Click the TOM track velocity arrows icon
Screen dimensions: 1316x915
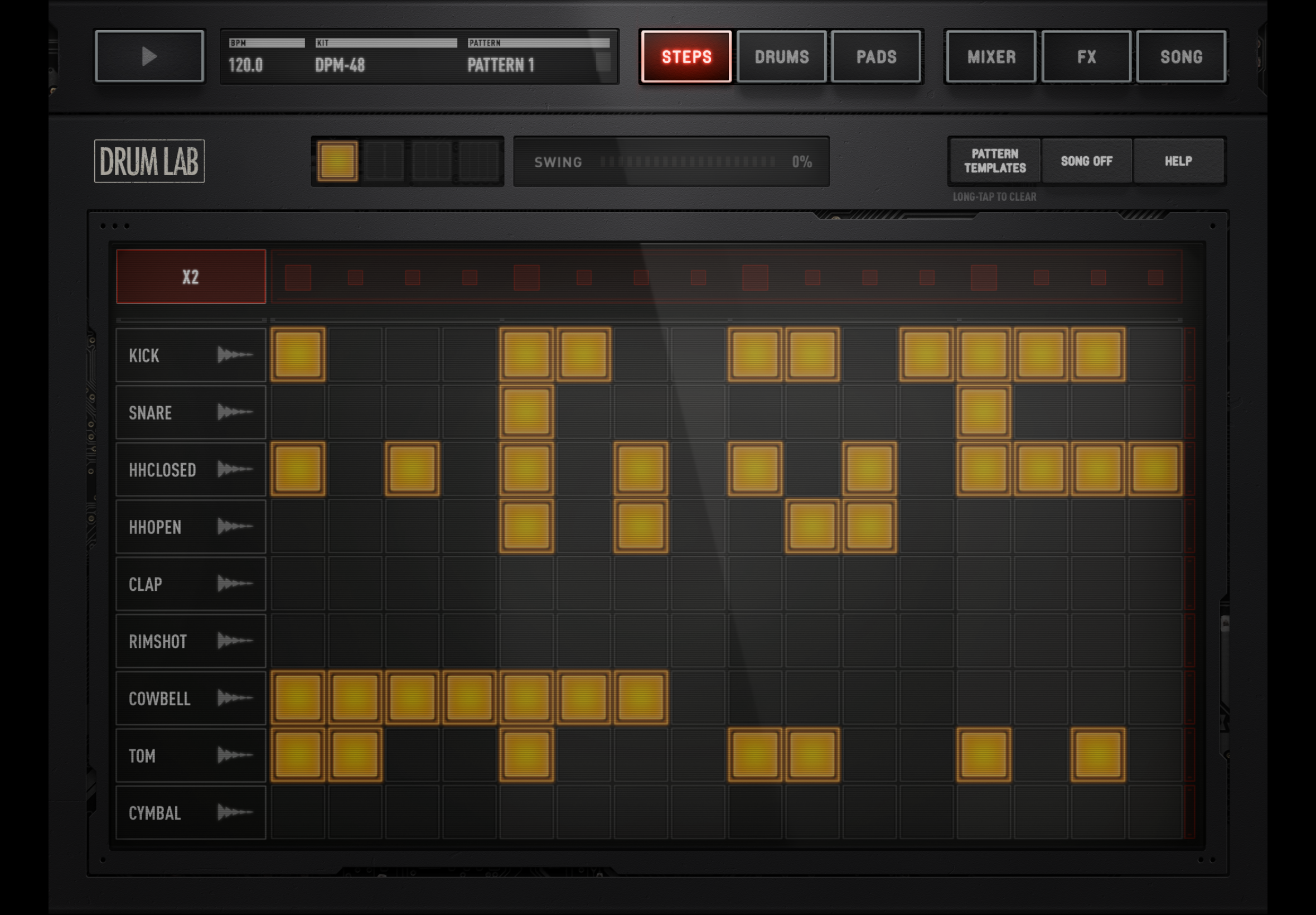click(235, 755)
